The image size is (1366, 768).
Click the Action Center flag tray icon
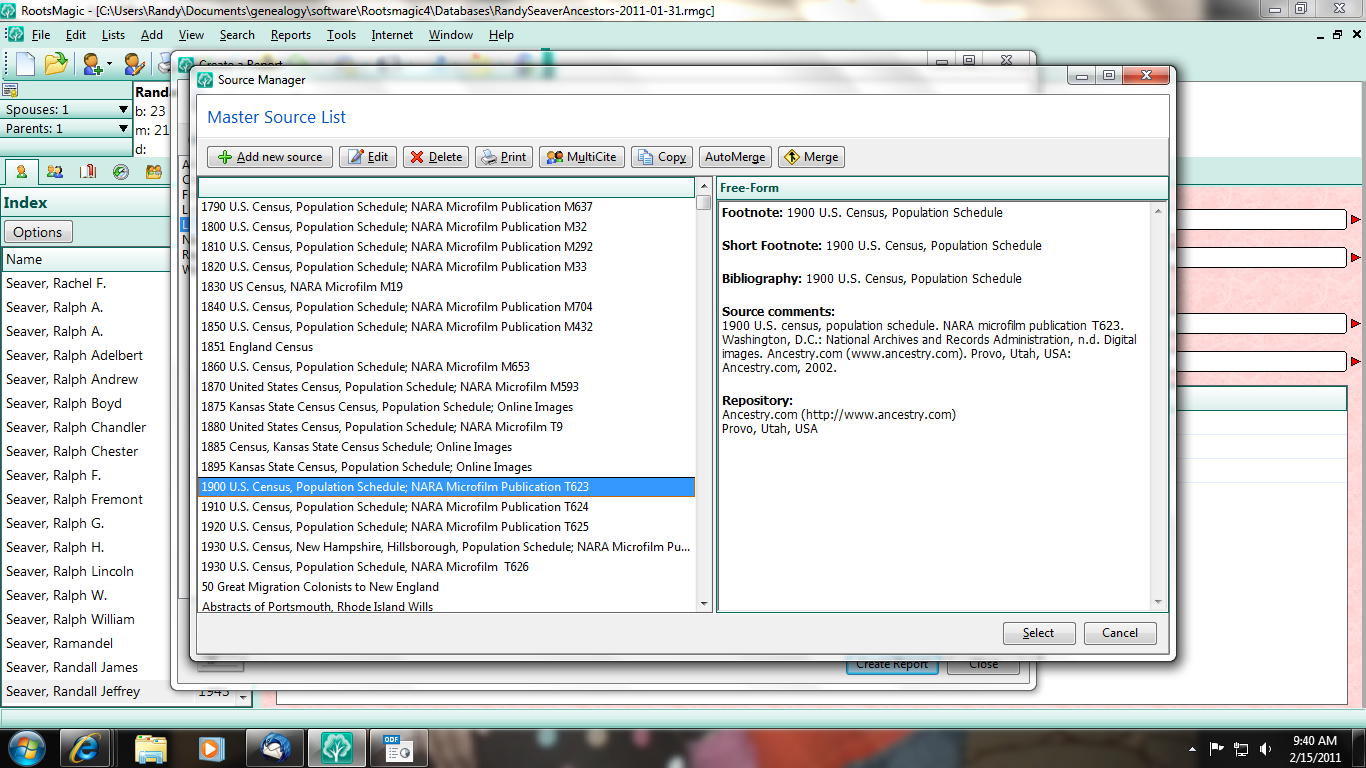pos(1217,748)
